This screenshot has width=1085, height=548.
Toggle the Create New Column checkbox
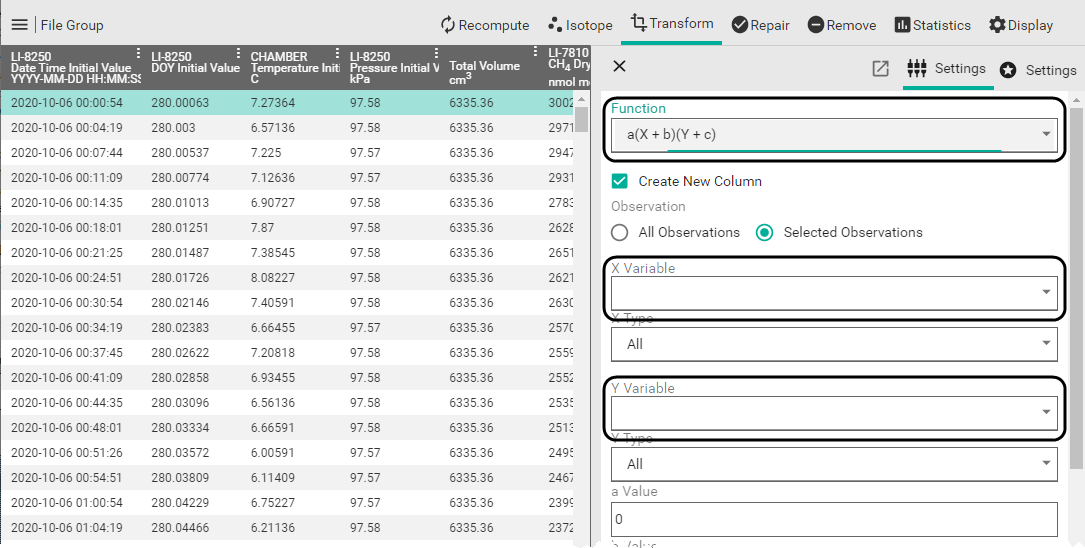pyautogui.click(x=619, y=181)
